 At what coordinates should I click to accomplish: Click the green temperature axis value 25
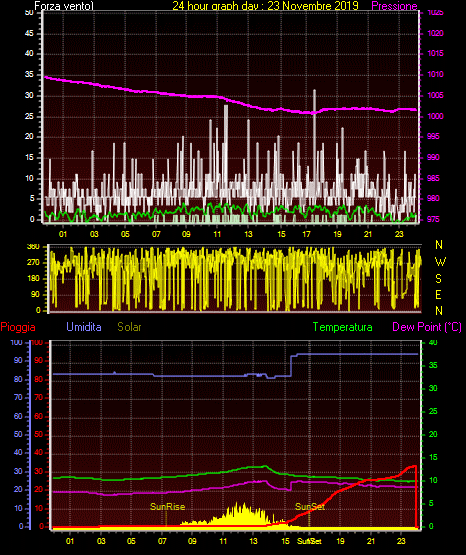coord(433,411)
